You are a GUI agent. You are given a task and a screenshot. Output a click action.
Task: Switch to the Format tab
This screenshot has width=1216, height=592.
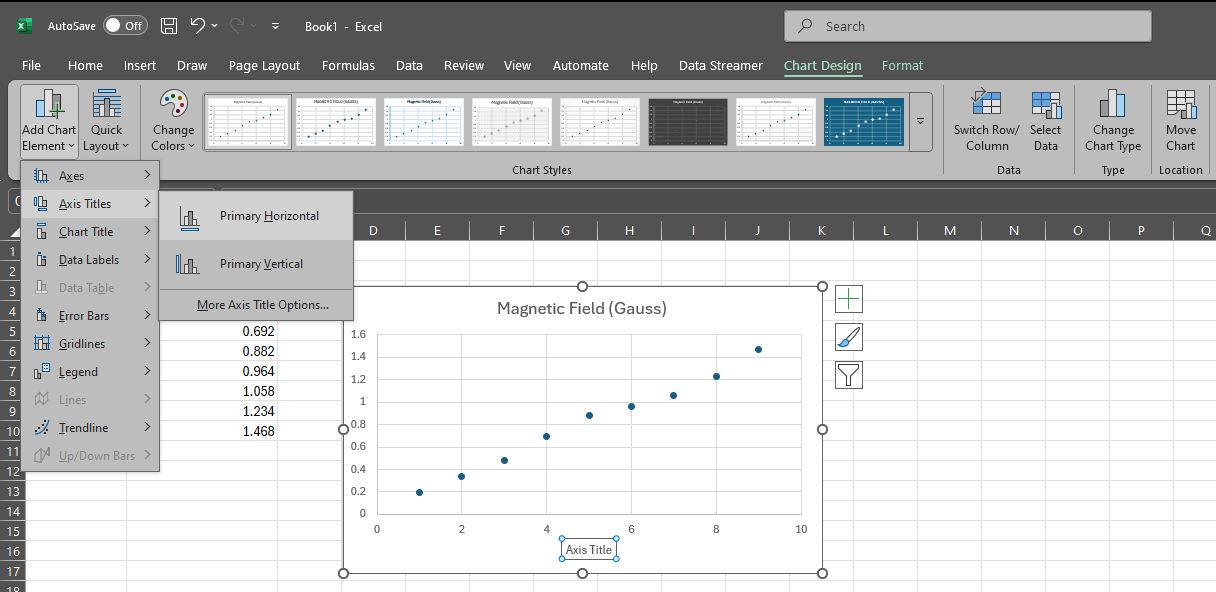[x=902, y=65]
